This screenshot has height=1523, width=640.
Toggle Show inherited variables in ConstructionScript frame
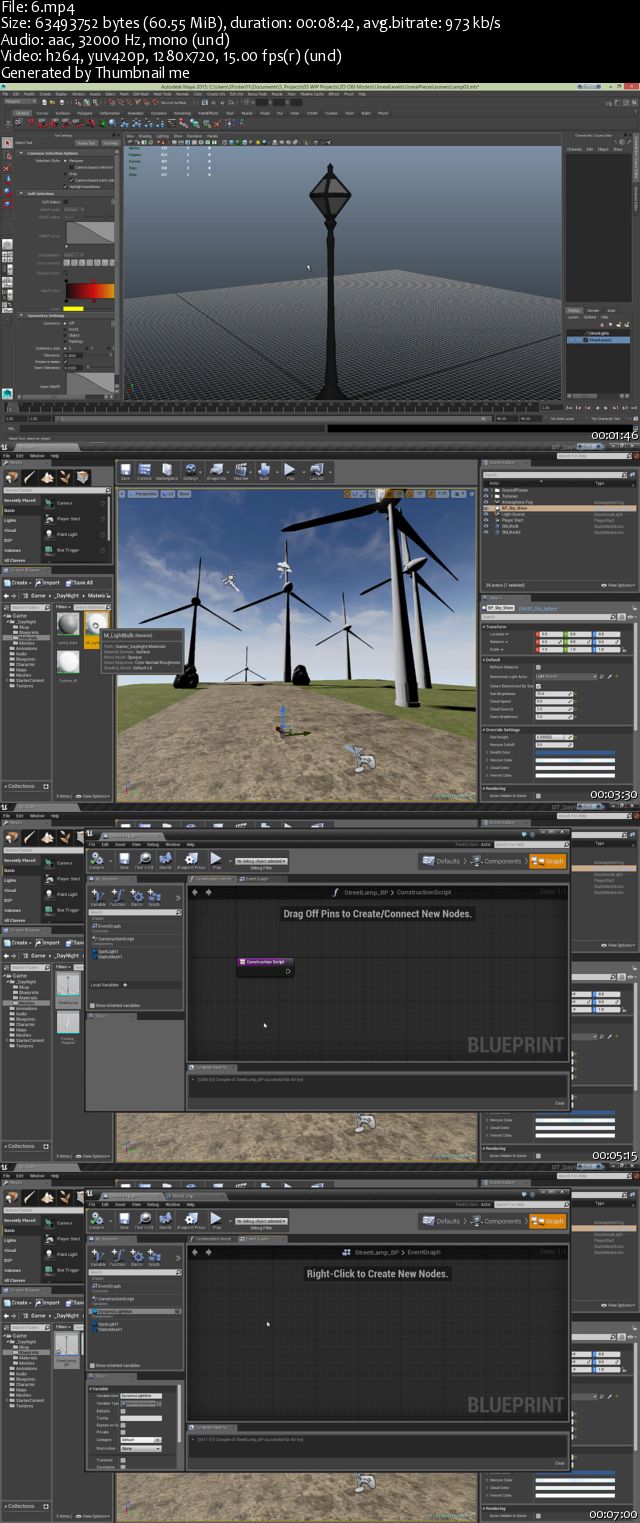tap(92, 1005)
